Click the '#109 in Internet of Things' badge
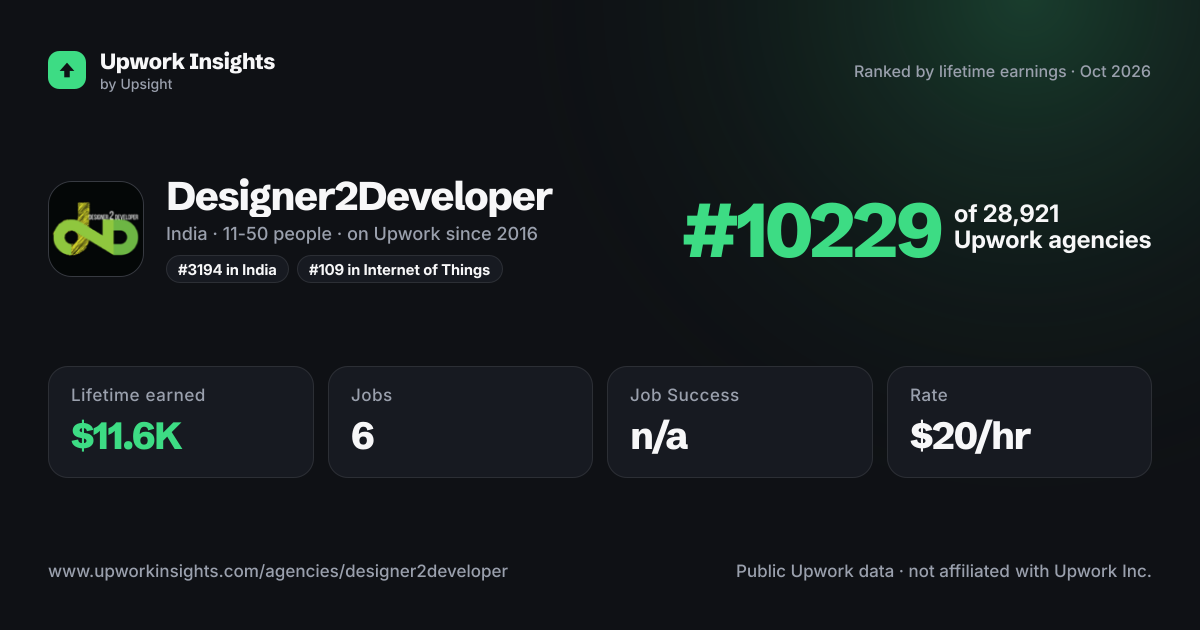This screenshot has width=1200, height=630. (400, 269)
